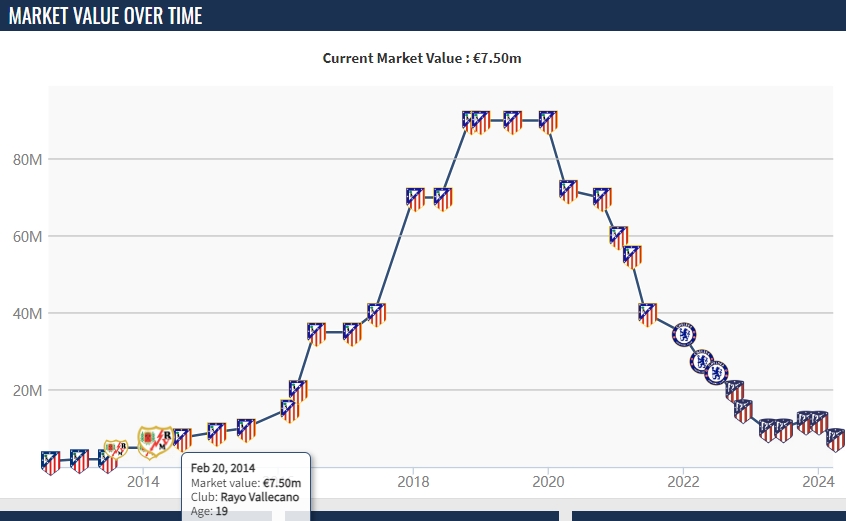Click the 80M y-axis label

pos(27,160)
